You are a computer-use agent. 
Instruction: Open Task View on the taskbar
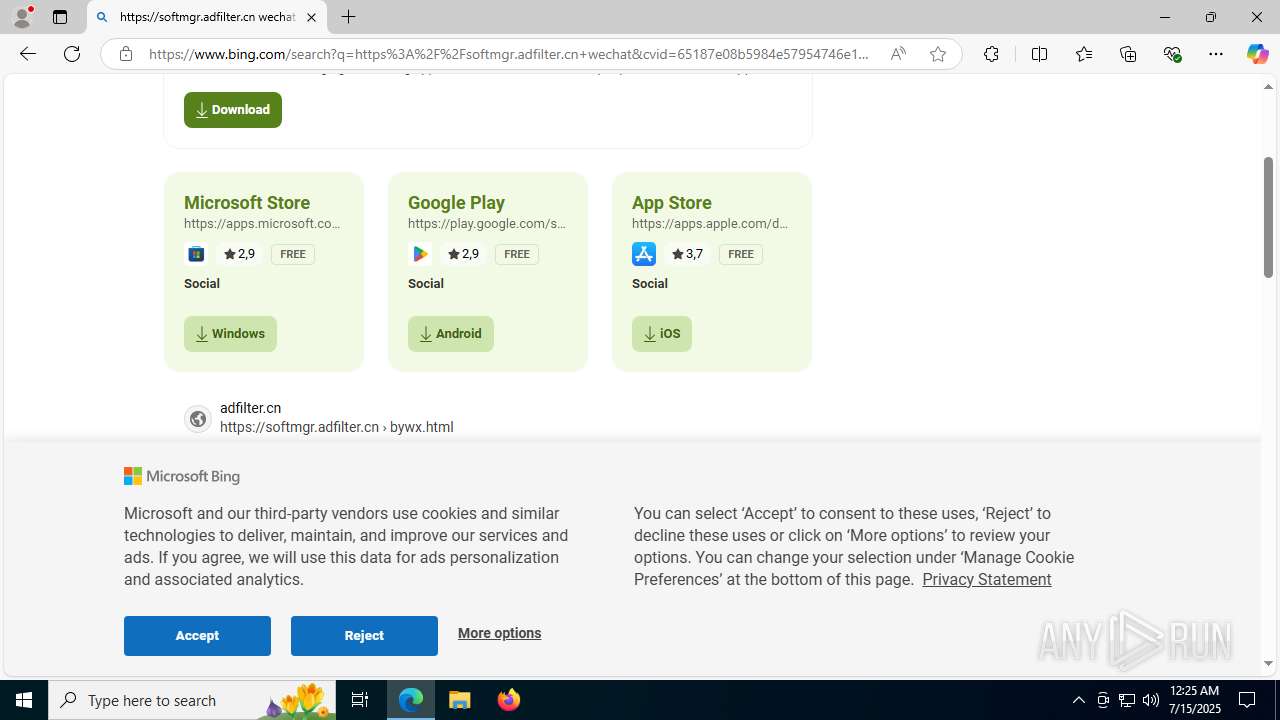[x=360, y=700]
